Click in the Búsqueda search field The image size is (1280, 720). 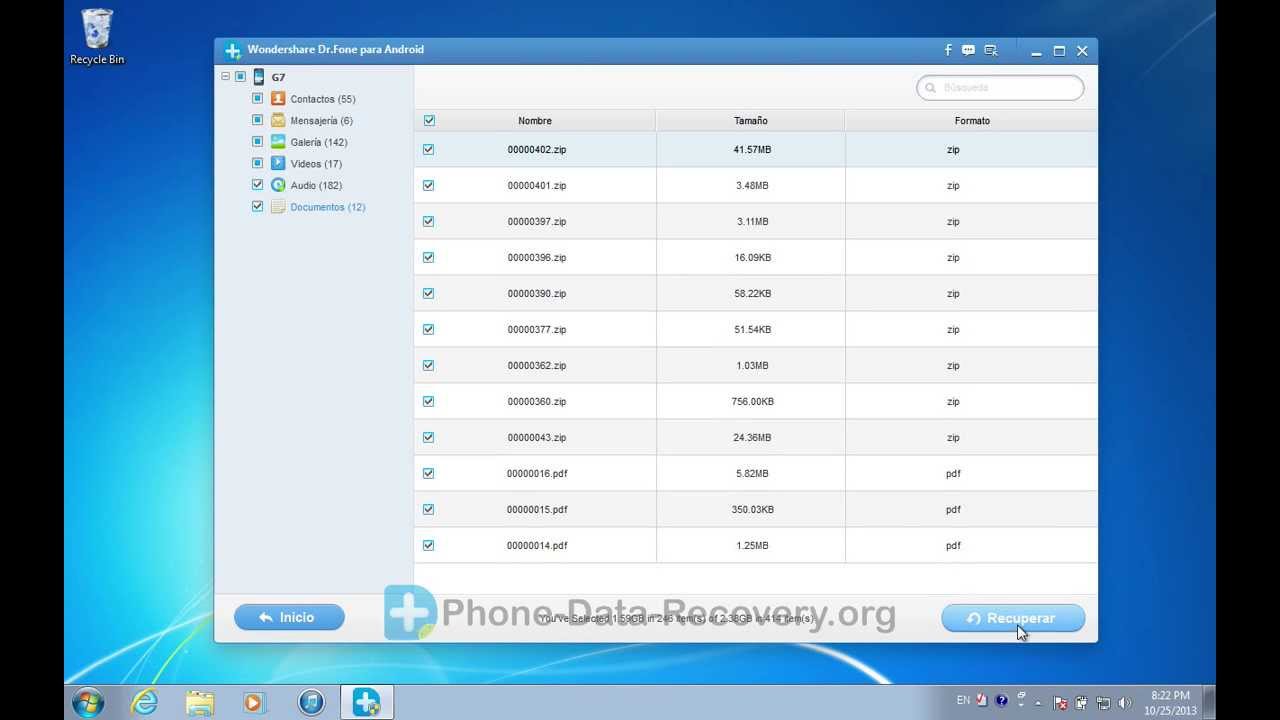1000,88
